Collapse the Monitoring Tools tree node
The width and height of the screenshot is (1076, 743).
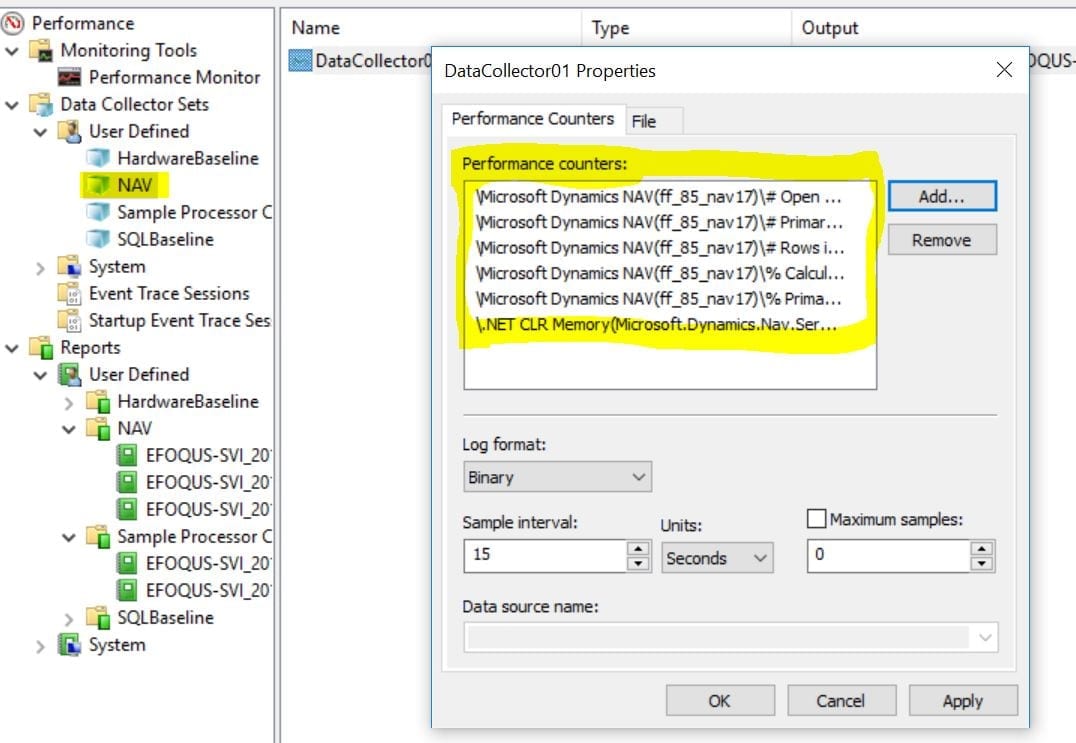tap(12, 51)
